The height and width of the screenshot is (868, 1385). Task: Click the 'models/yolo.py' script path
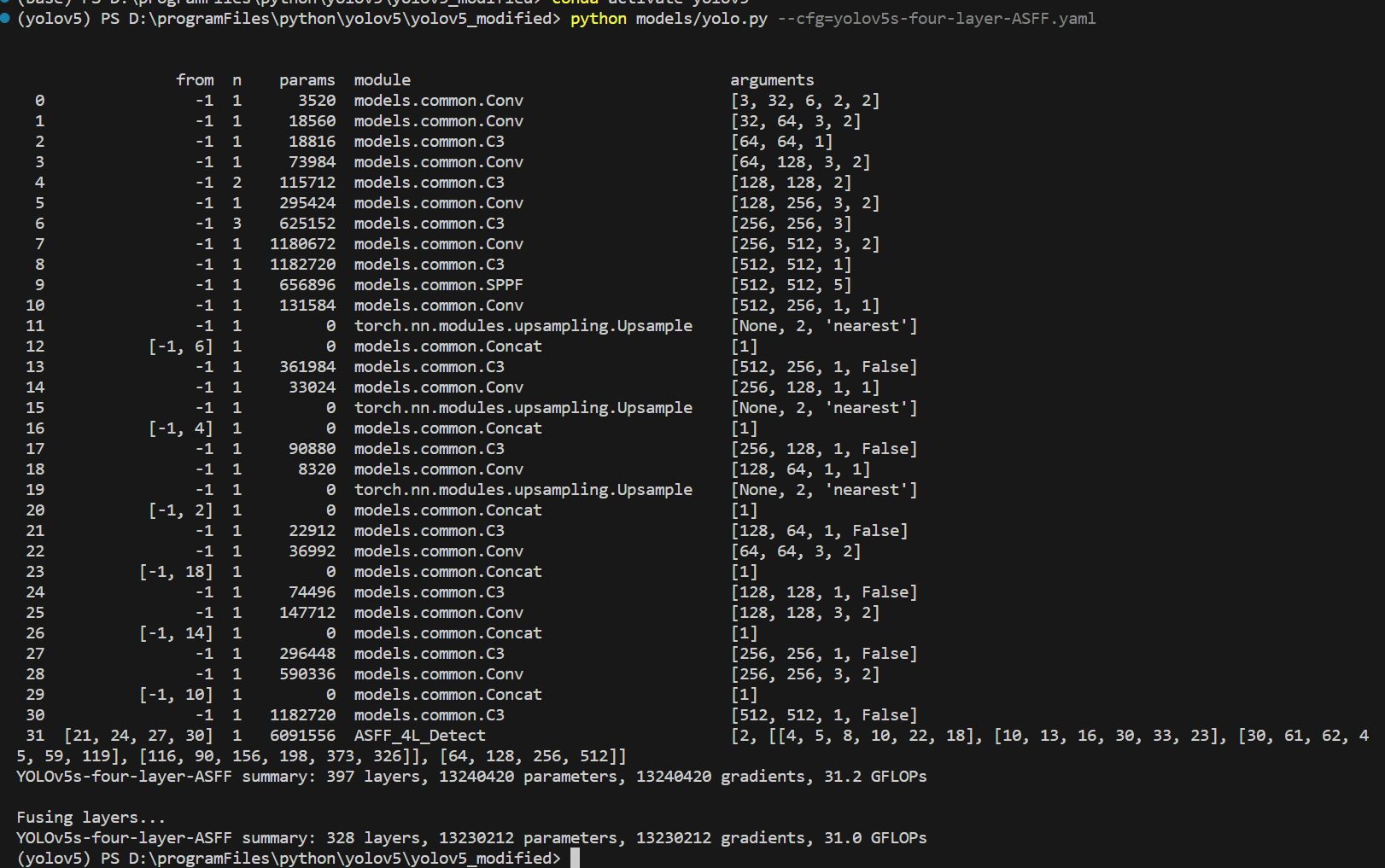(702, 18)
